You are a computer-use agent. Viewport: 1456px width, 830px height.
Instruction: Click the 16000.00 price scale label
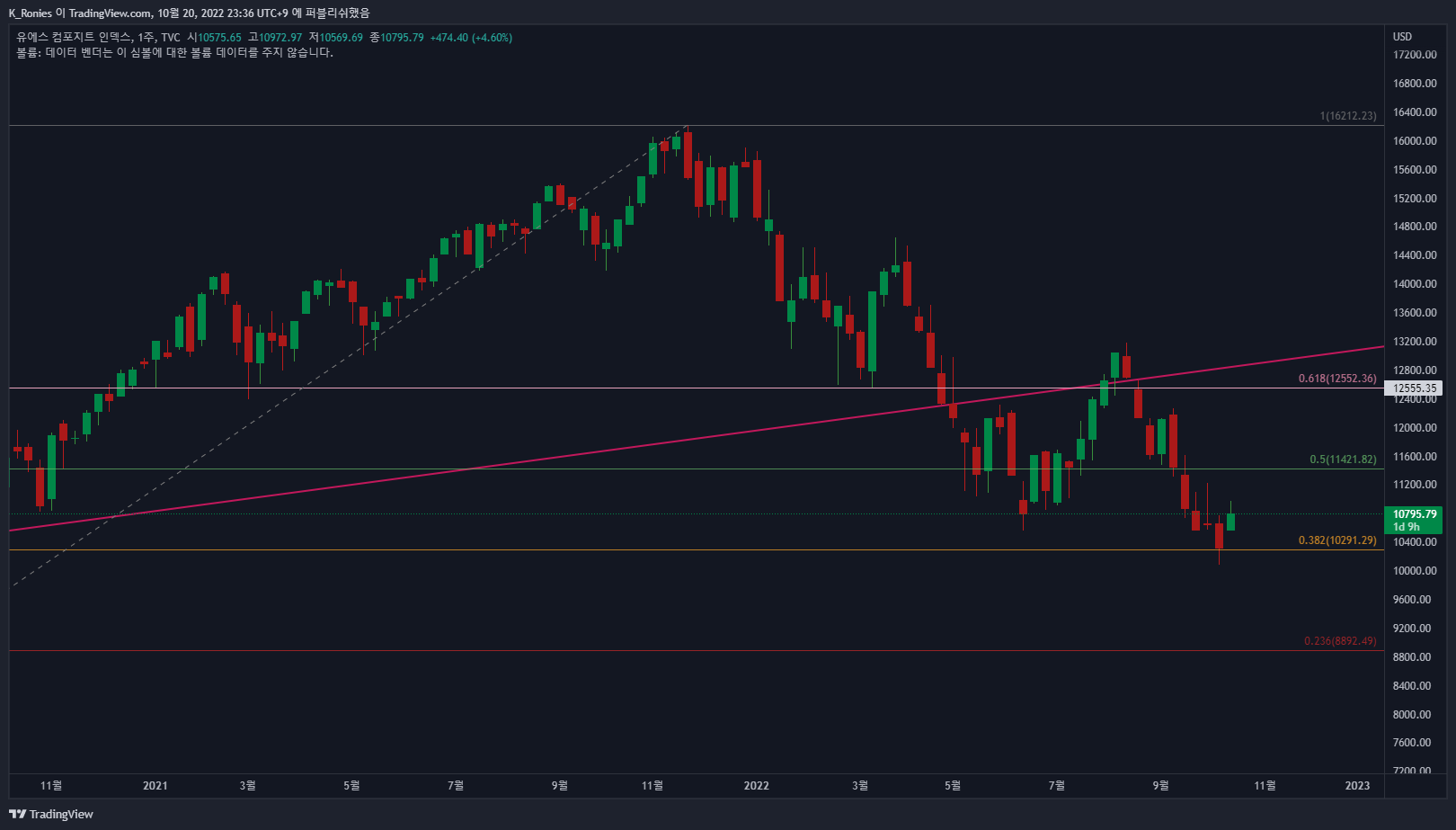pyautogui.click(x=1415, y=141)
